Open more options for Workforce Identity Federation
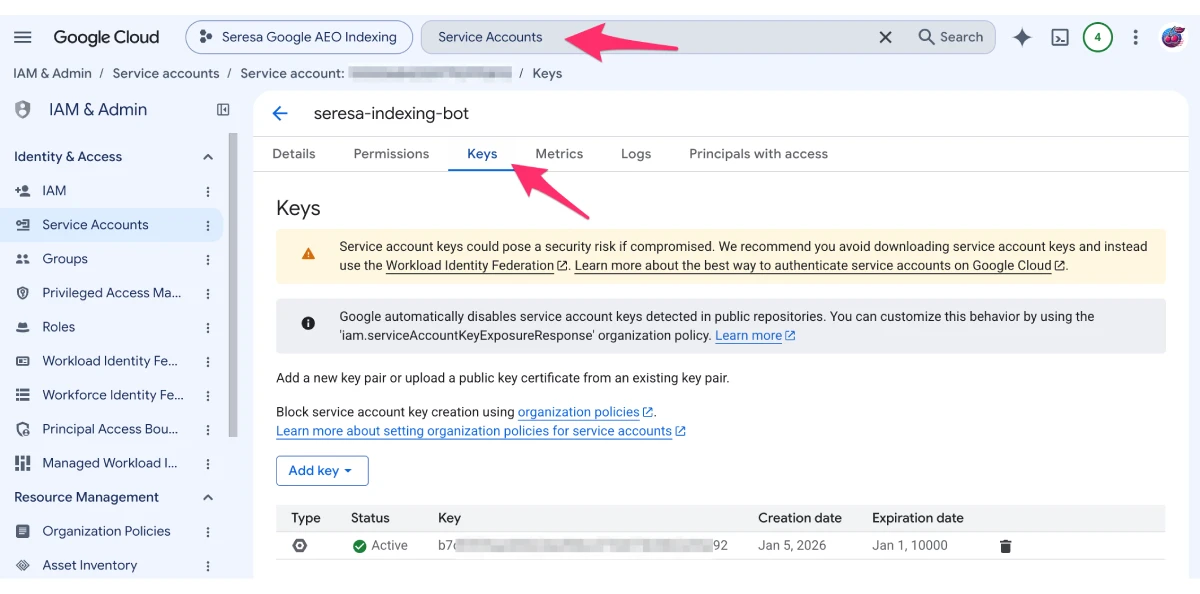This screenshot has width=1200, height=594. click(208, 395)
